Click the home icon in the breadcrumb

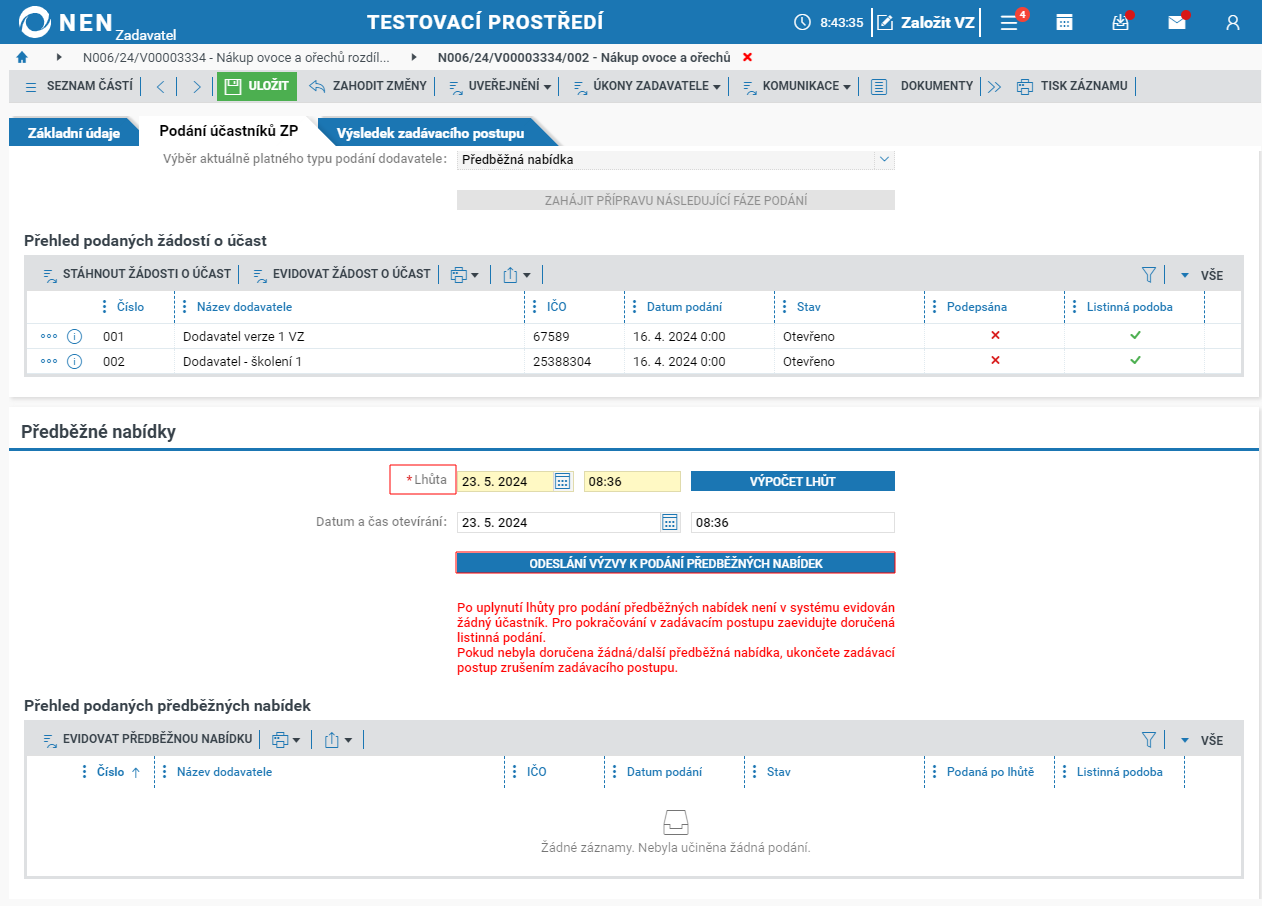(22, 58)
